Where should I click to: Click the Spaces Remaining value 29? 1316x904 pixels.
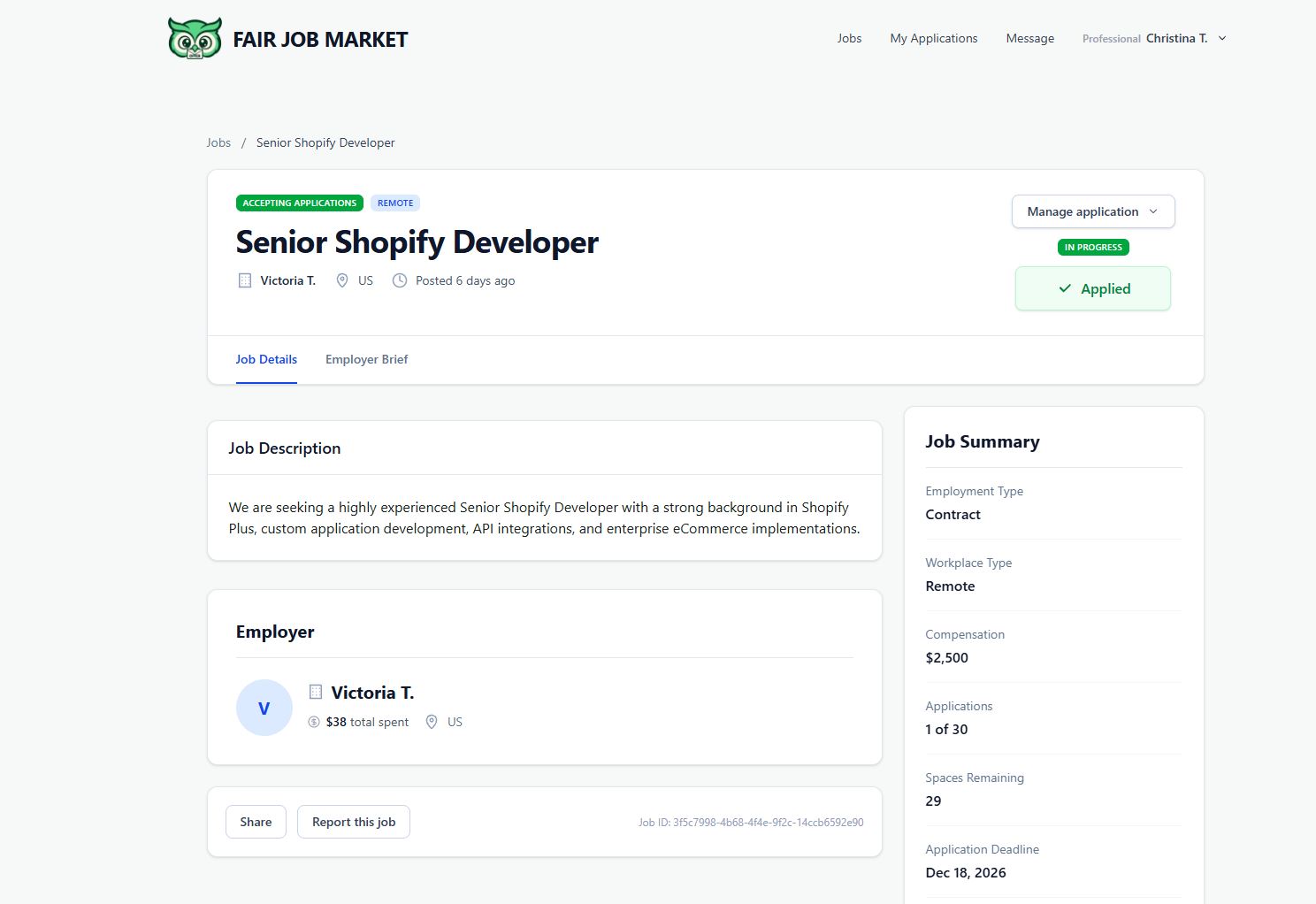tap(933, 801)
